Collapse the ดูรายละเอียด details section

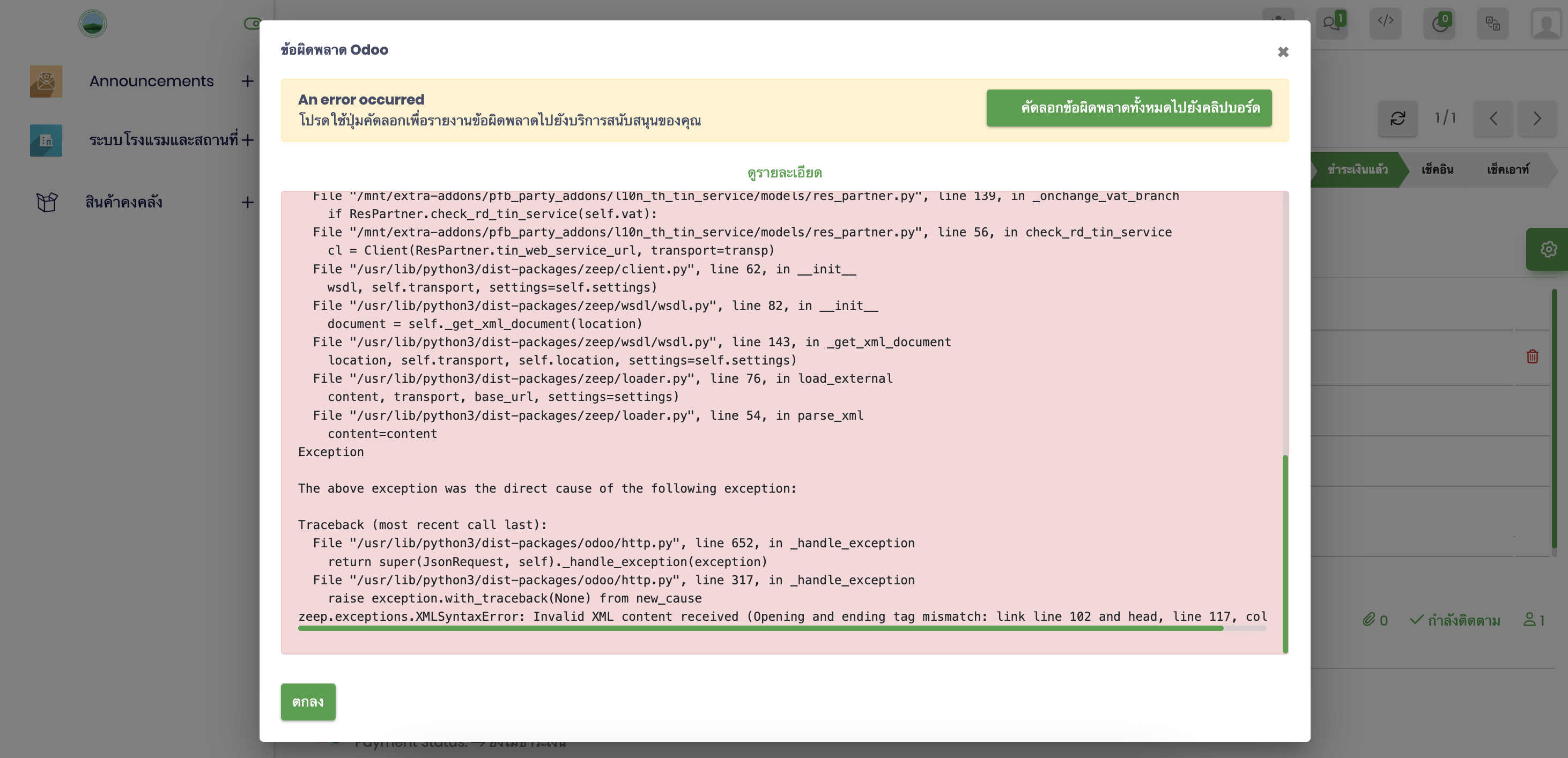784,173
